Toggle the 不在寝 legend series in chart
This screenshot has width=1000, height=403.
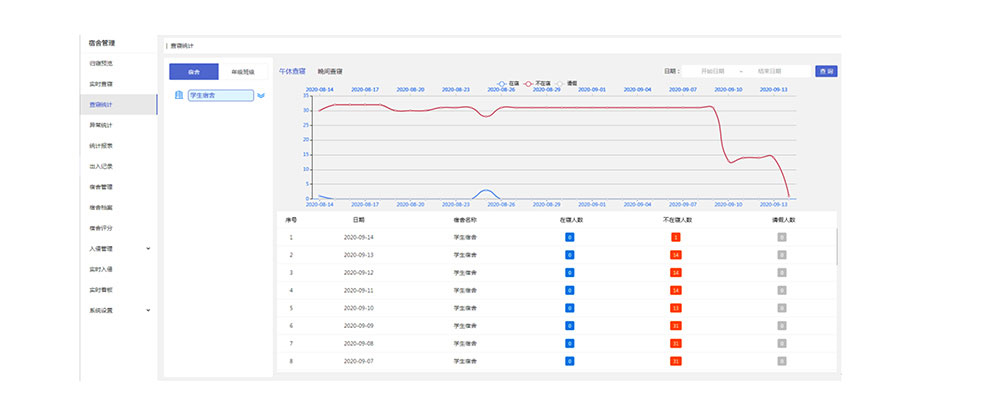click(x=536, y=83)
